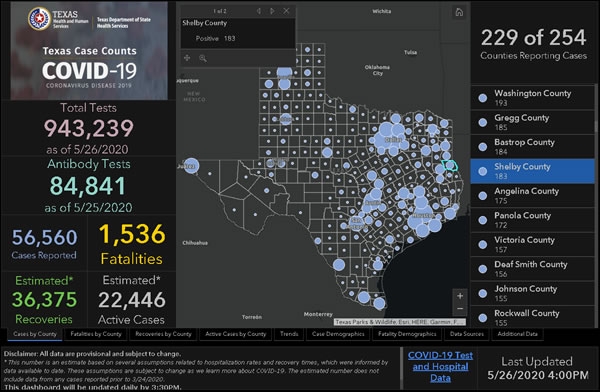600x392 pixels.
Task: Select Gregg County list entry
Action: click(x=532, y=122)
